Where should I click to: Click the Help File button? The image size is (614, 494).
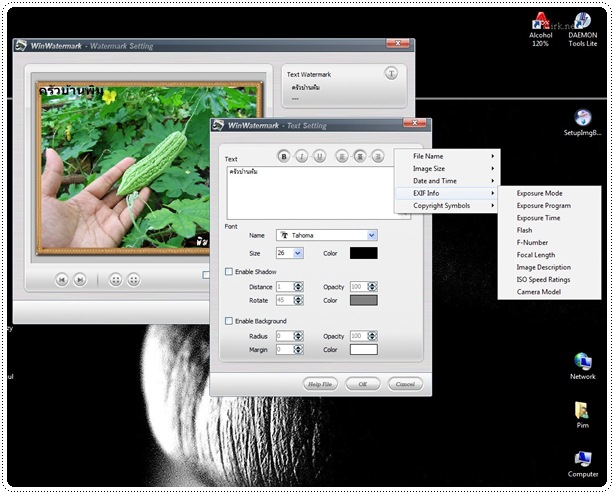pos(320,384)
